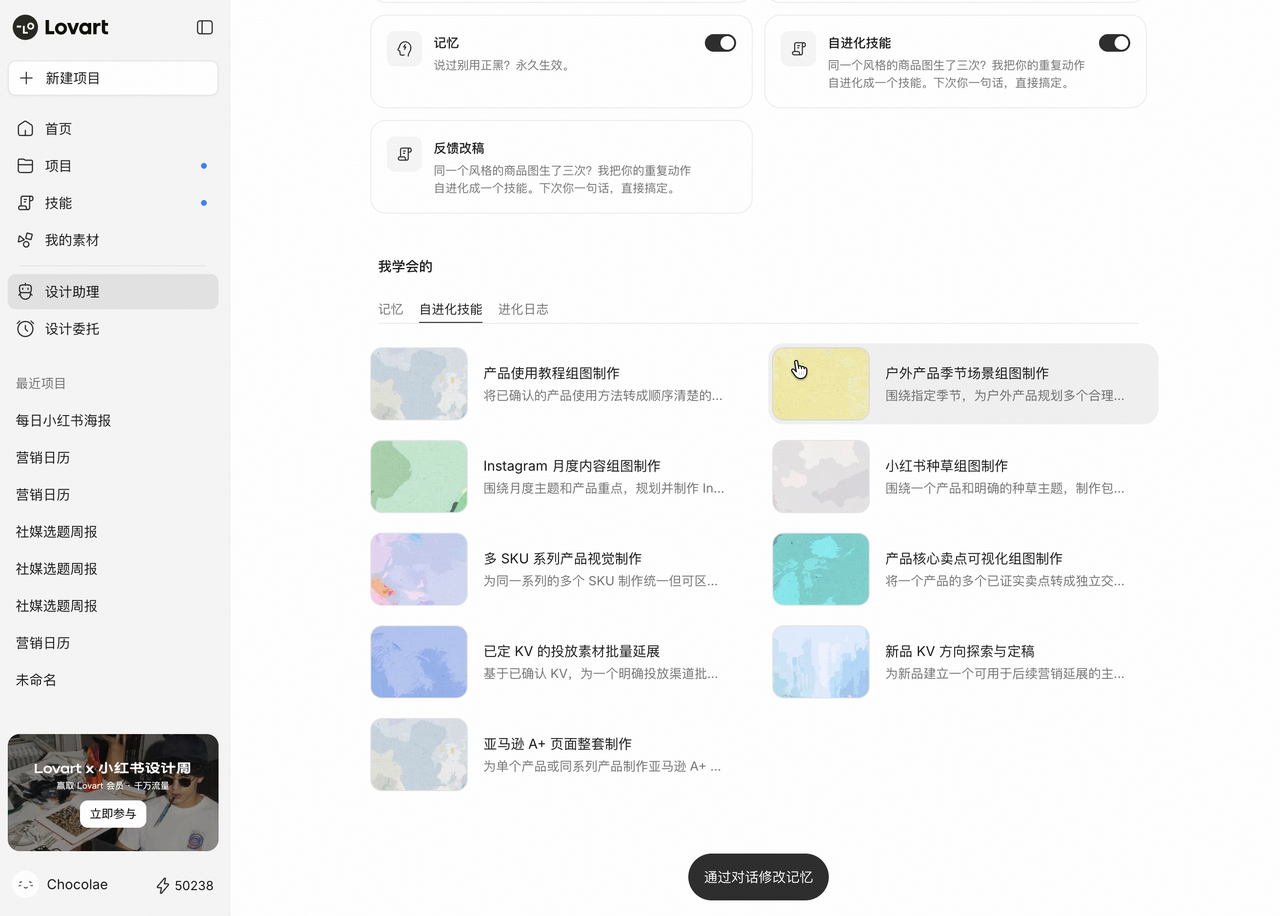The height and width of the screenshot is (916, 1280).
Task: Open the 产品使用教程组图制作 skill thumbnail
Action: tap(419, 384)
